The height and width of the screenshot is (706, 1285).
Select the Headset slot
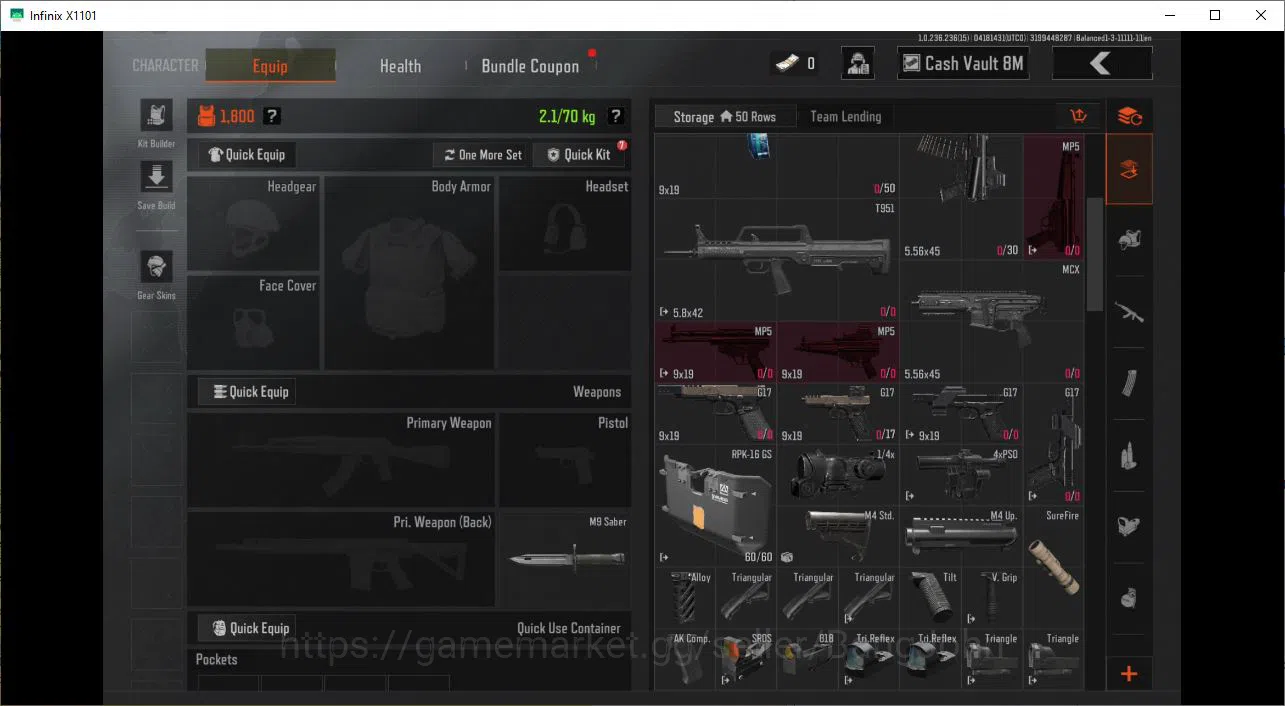565,224
